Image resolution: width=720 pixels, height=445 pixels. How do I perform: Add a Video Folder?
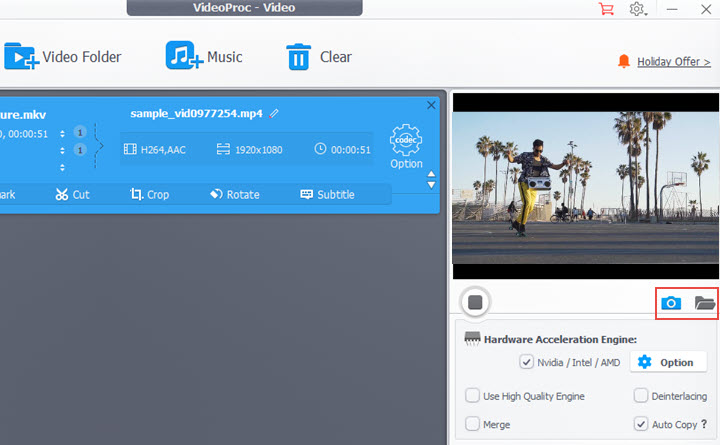(63, 56)
